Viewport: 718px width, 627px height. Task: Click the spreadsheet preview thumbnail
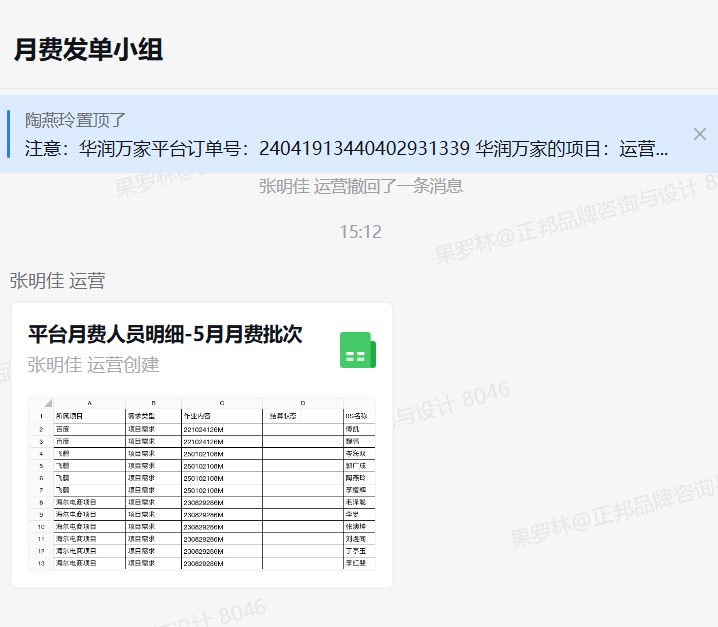click(x=202, y=484)
